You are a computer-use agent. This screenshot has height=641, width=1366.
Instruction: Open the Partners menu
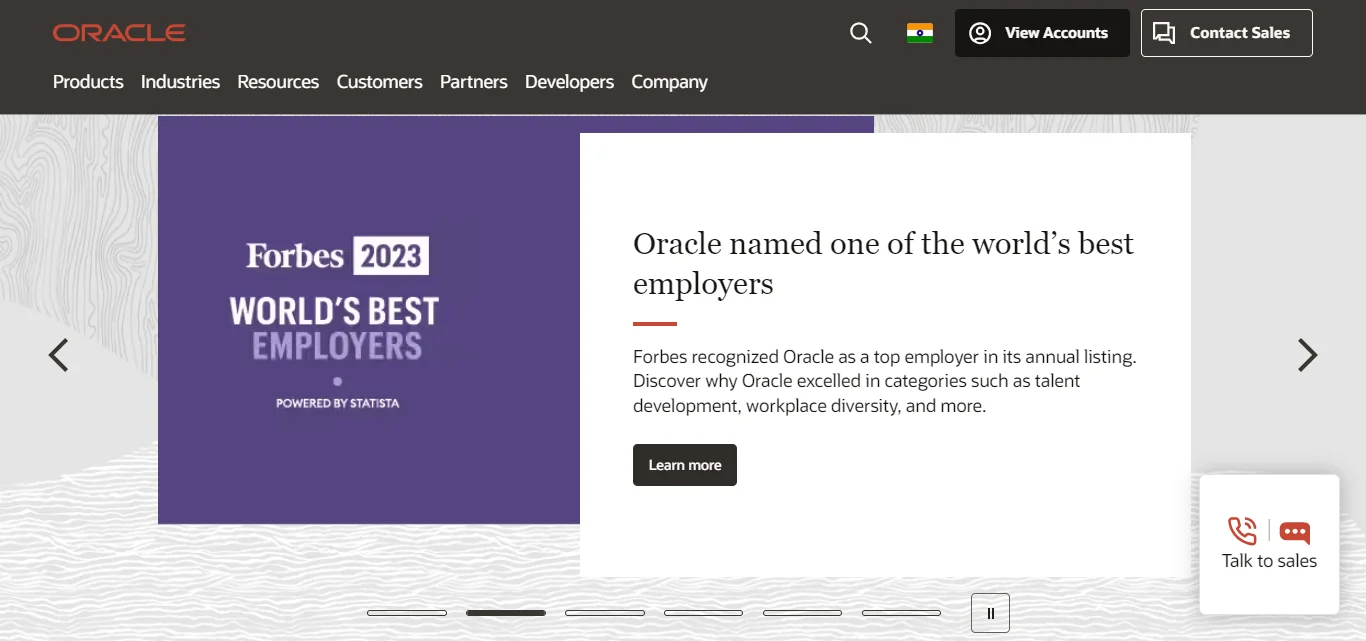pos(474,82)
